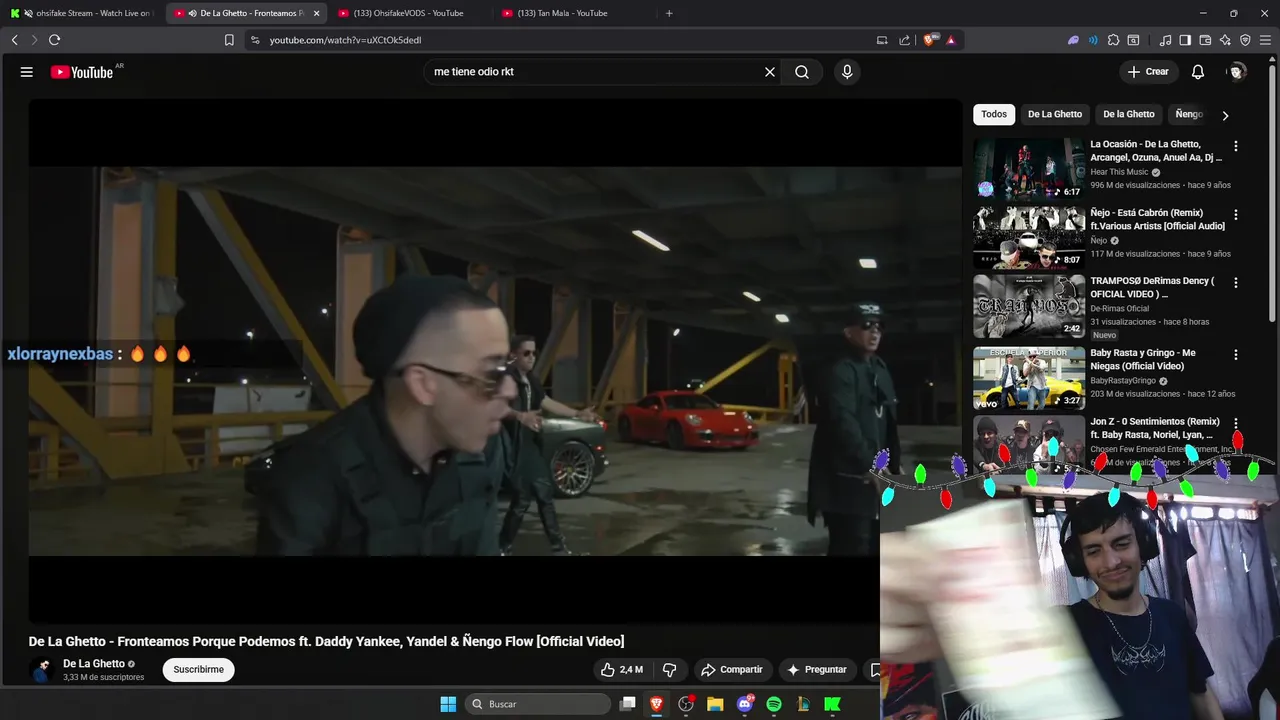Screen dimensions: 1280x720
Task: Switch to ohsifake Stream browser tab
Action: 82,13
